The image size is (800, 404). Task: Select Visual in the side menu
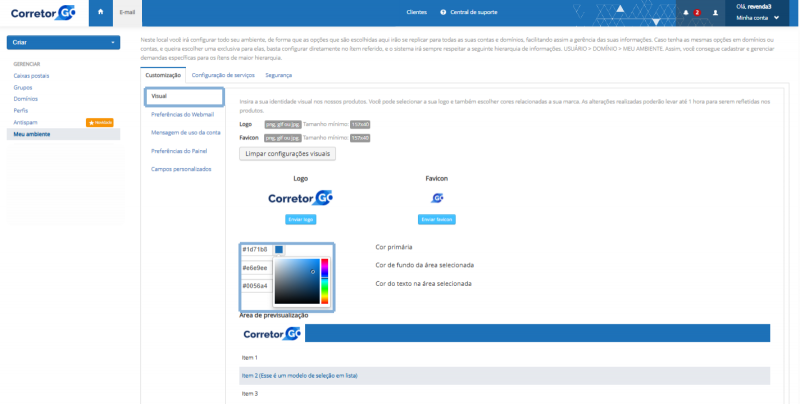[x=184, y=96]
